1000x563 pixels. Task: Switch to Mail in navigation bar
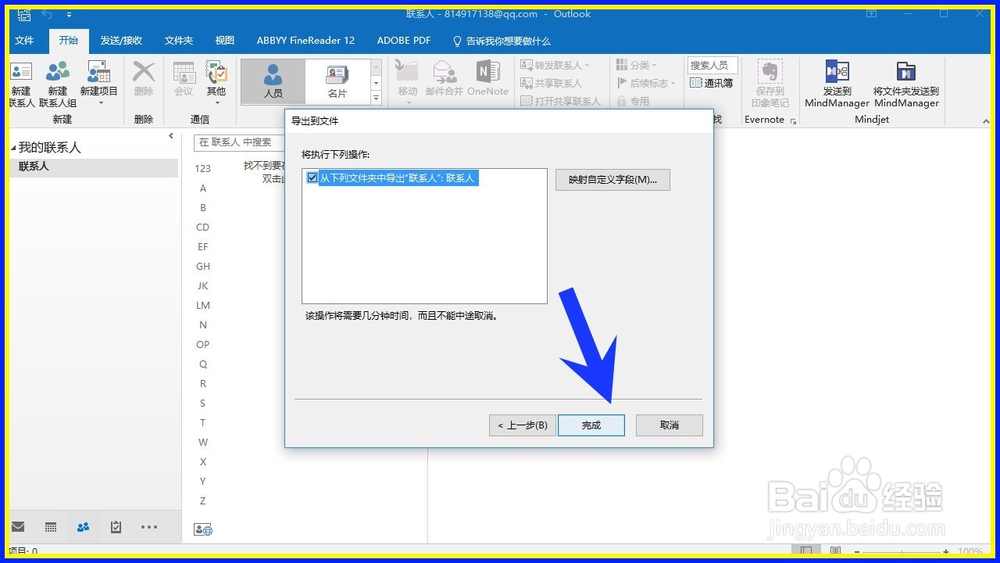pos(18,527)
